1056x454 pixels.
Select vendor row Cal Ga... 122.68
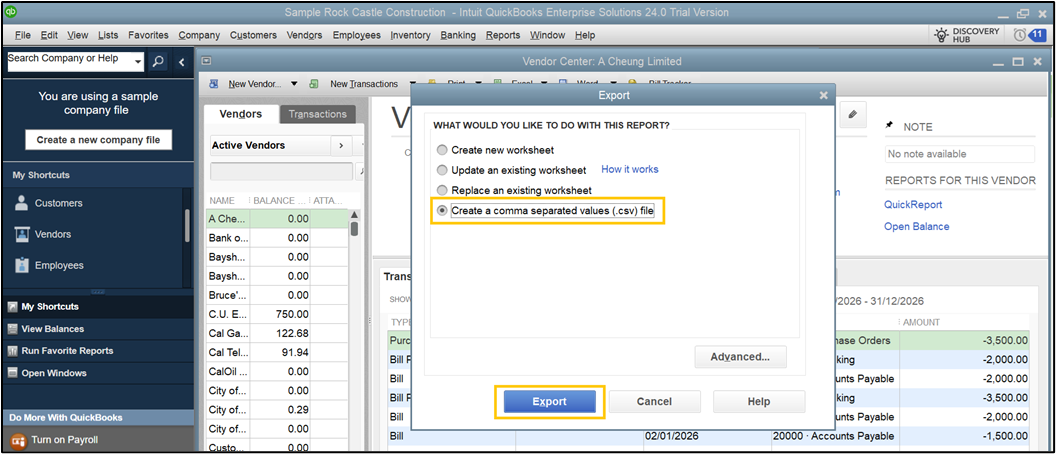click(x=277, y=333)
